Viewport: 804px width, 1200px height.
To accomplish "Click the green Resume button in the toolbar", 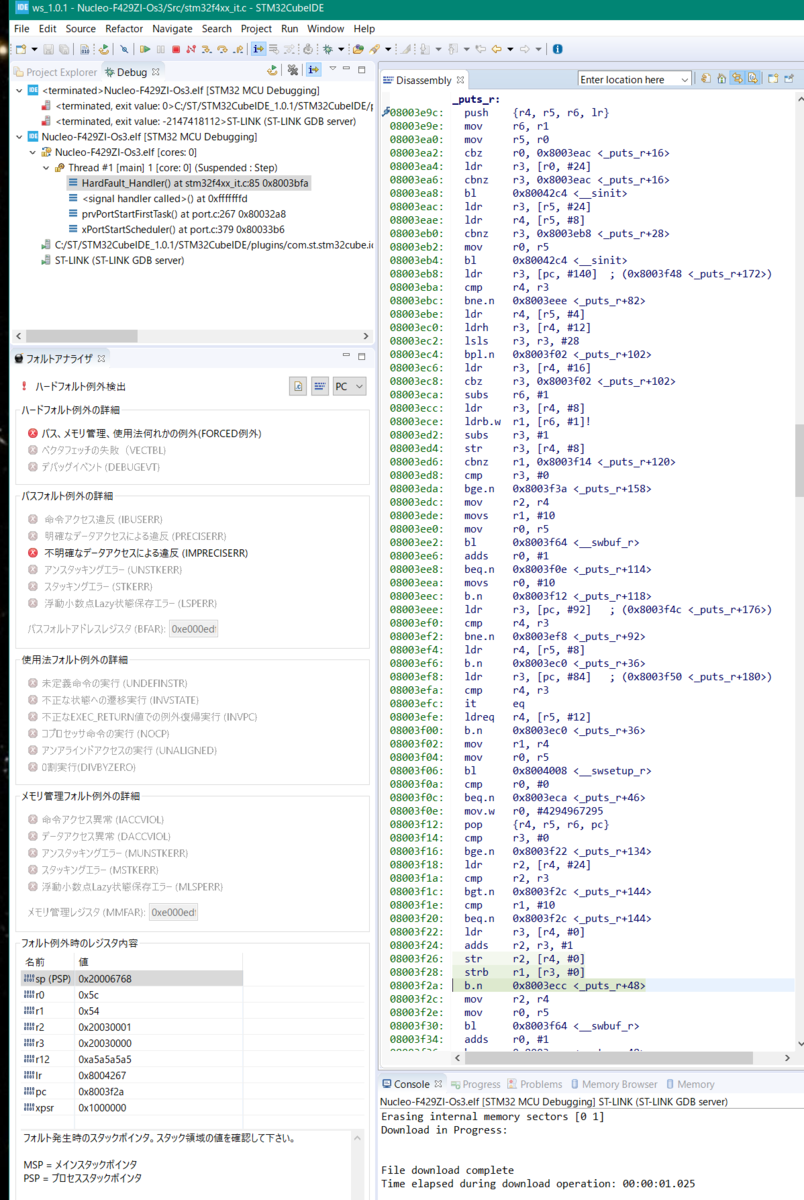I will (144, 48).
